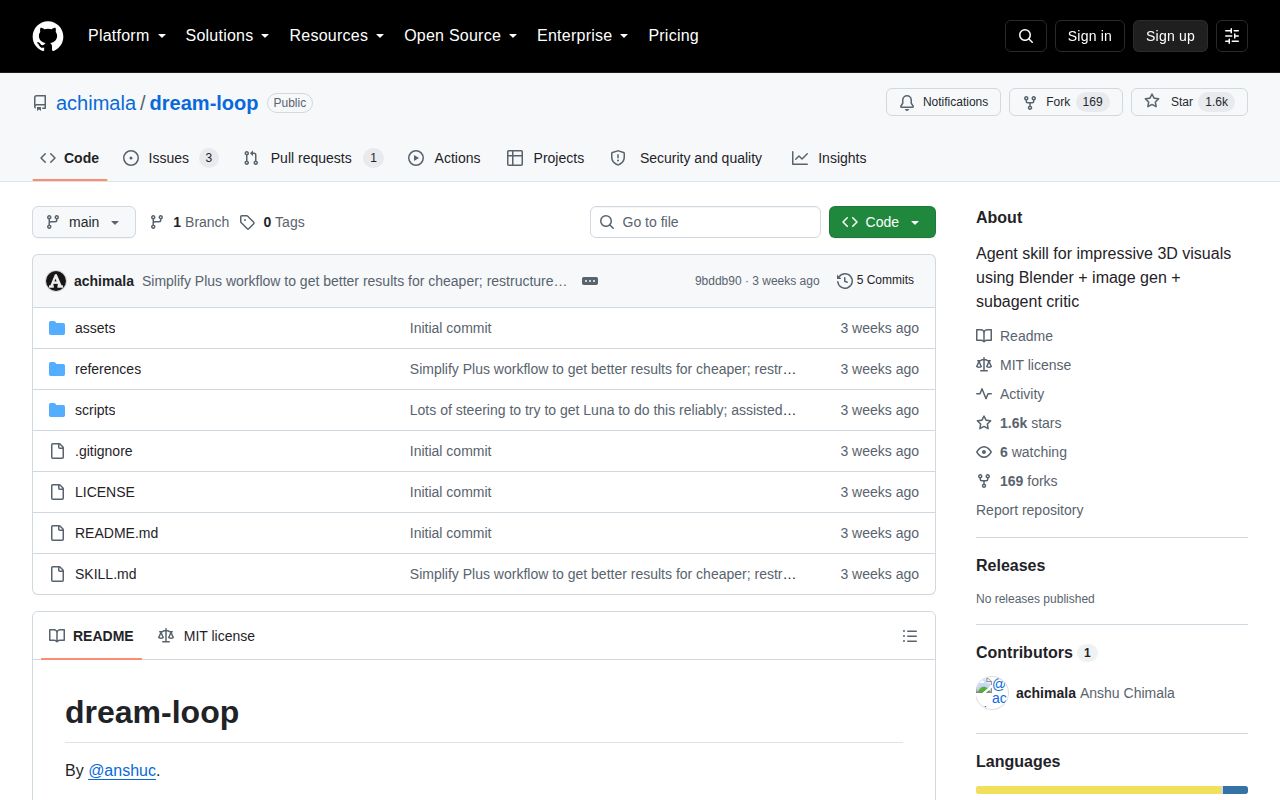View the 1 Branch link
This screenshot has height=800, width=1280.
coord(189,222)
